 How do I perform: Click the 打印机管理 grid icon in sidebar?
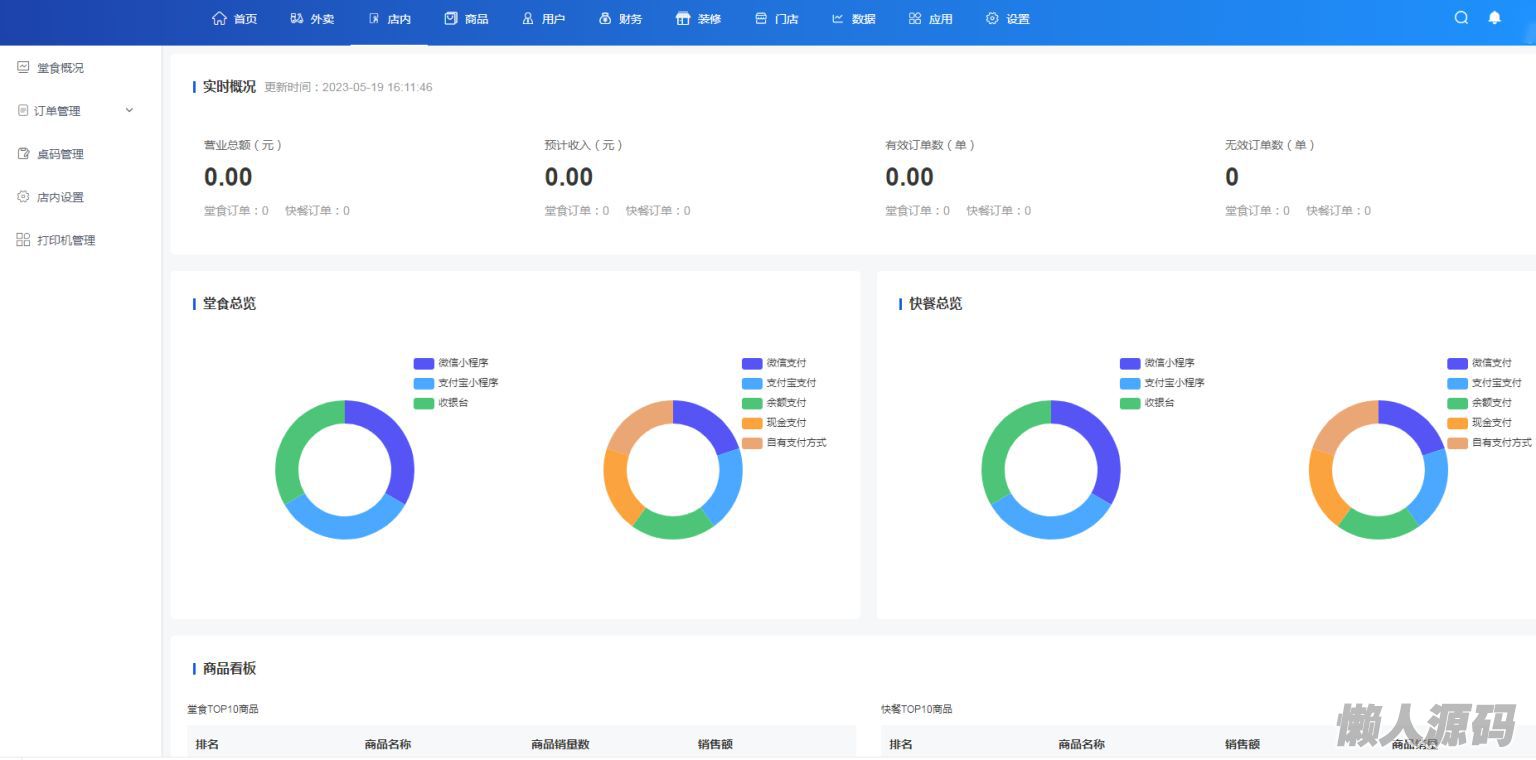coord(23,240)
